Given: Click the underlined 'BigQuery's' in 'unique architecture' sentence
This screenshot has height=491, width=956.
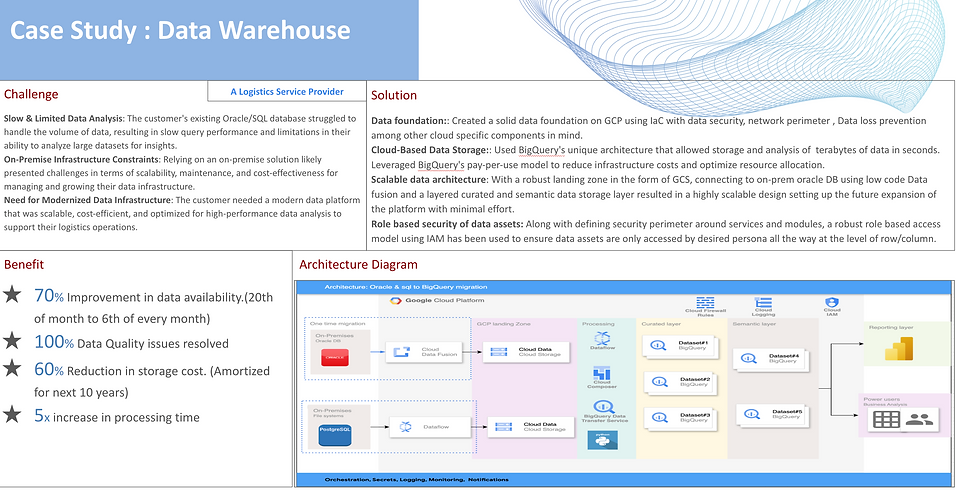Looking at the screenshot, I should coord(541,149).
